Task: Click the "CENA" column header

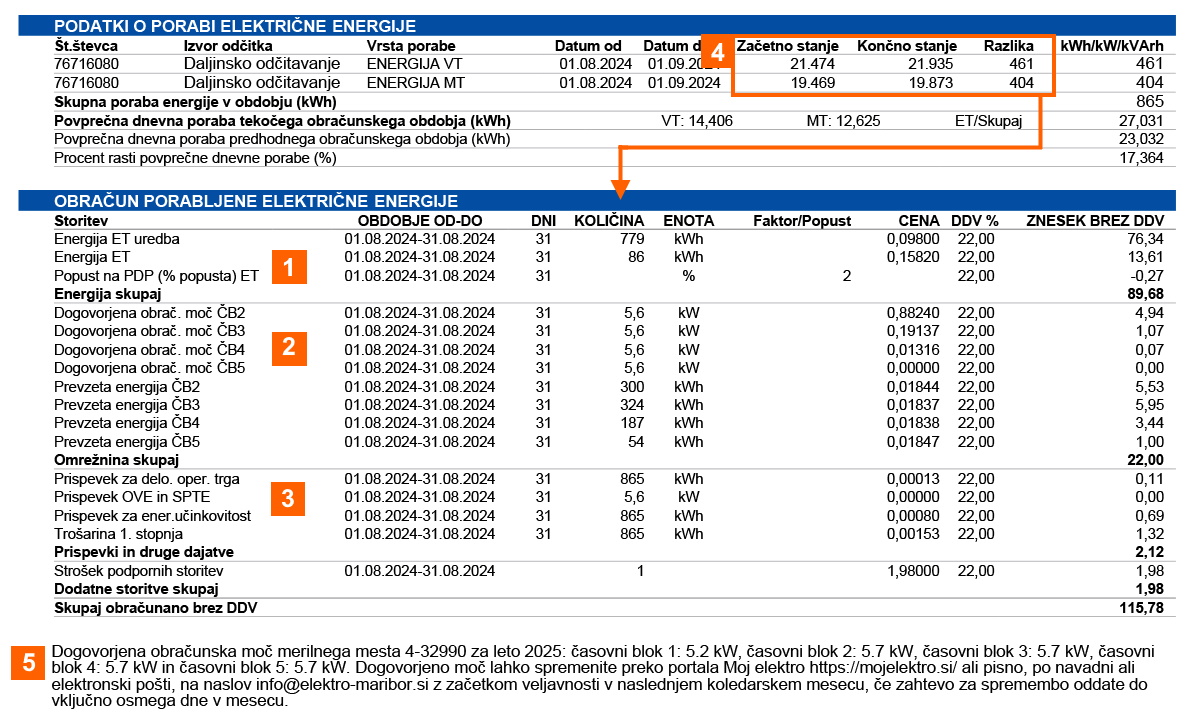Action: pyautogui.click(x=918, y=221)
